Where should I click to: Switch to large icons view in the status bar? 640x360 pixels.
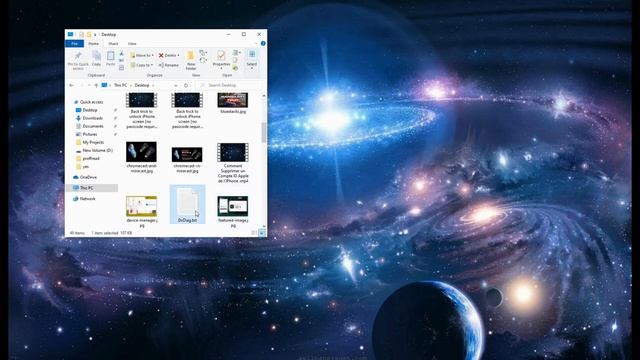(262, 233)
